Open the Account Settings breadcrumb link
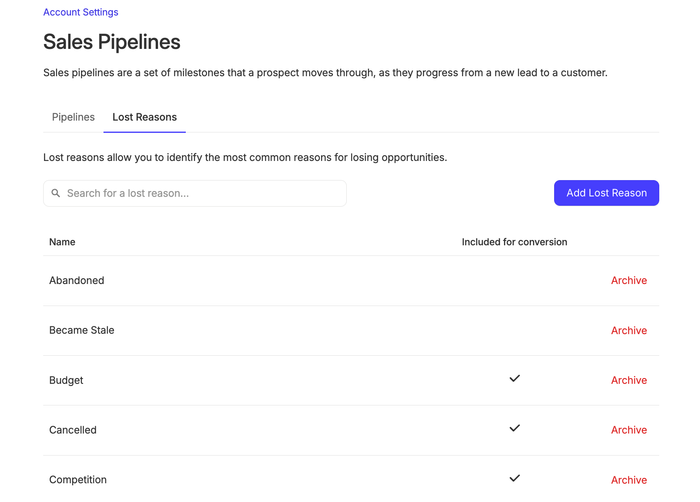This screenshot has width=700, height=502. [80, 12]
